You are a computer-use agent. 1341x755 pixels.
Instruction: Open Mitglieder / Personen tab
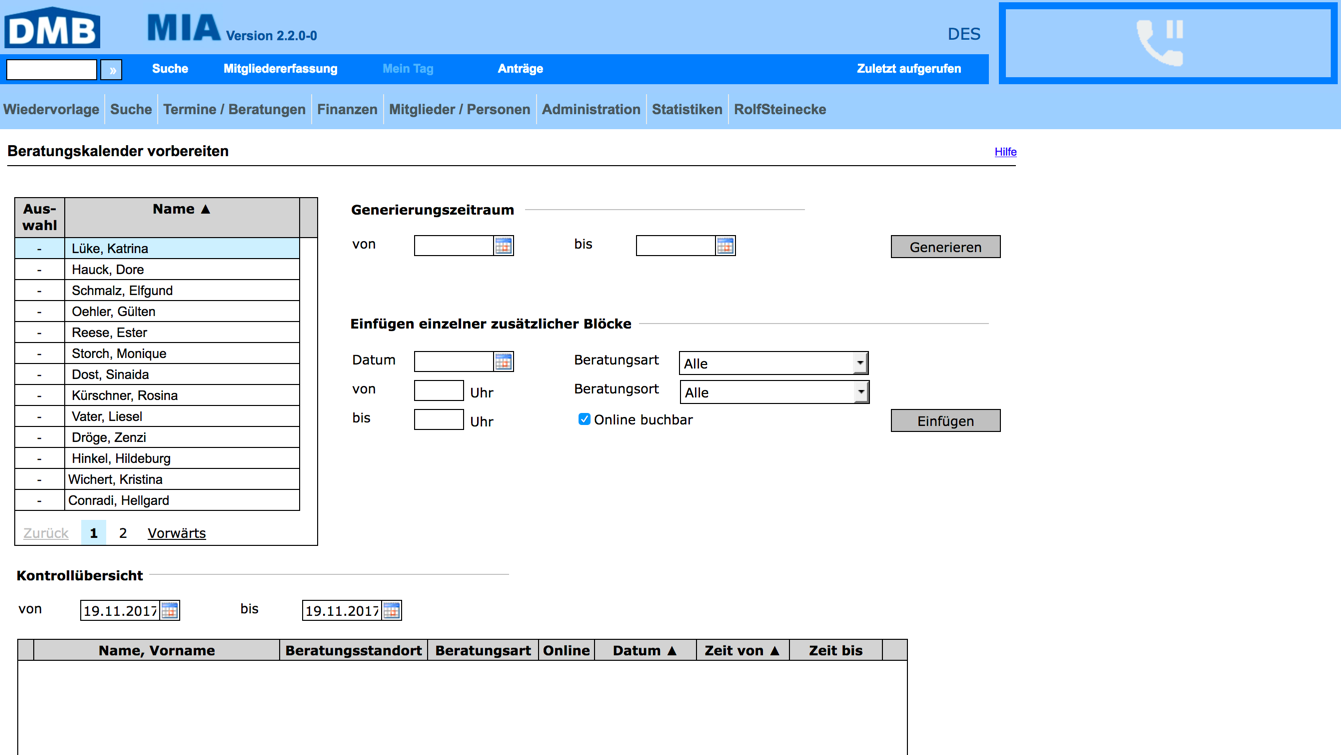459,110
